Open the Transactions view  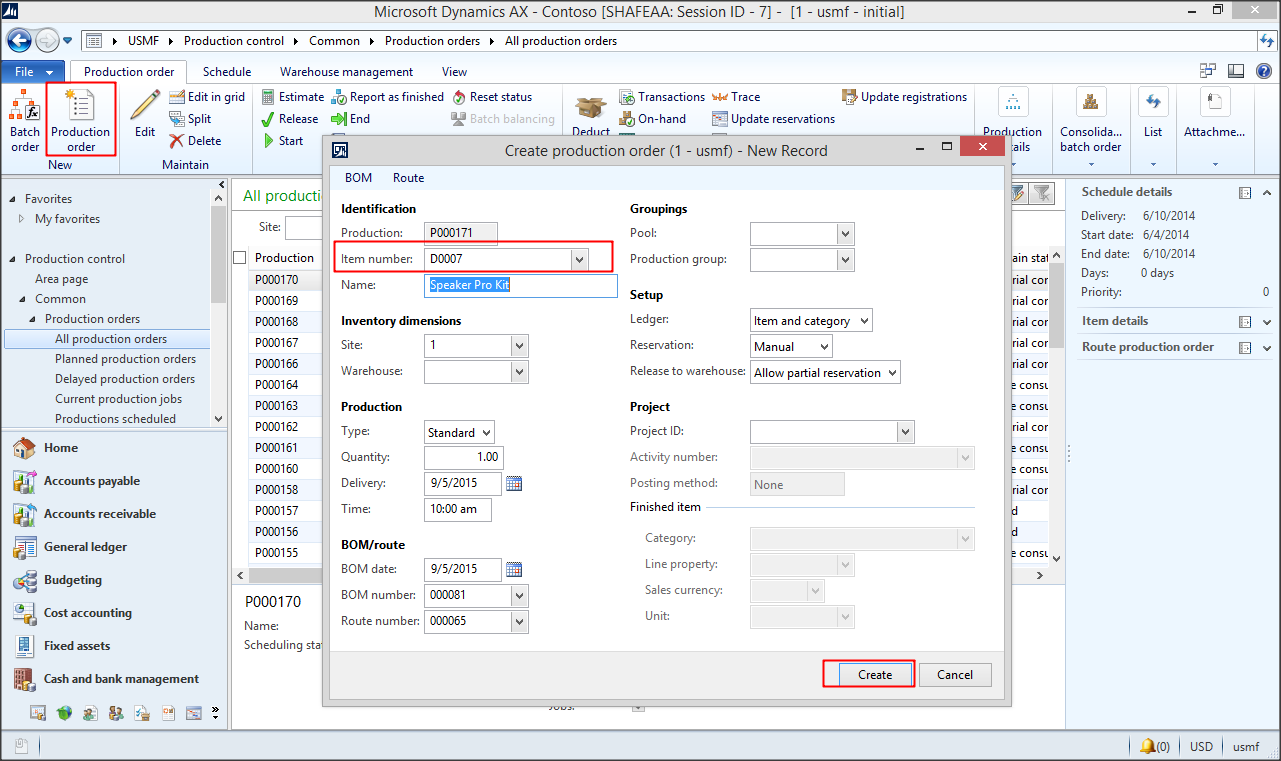(662, 96)
